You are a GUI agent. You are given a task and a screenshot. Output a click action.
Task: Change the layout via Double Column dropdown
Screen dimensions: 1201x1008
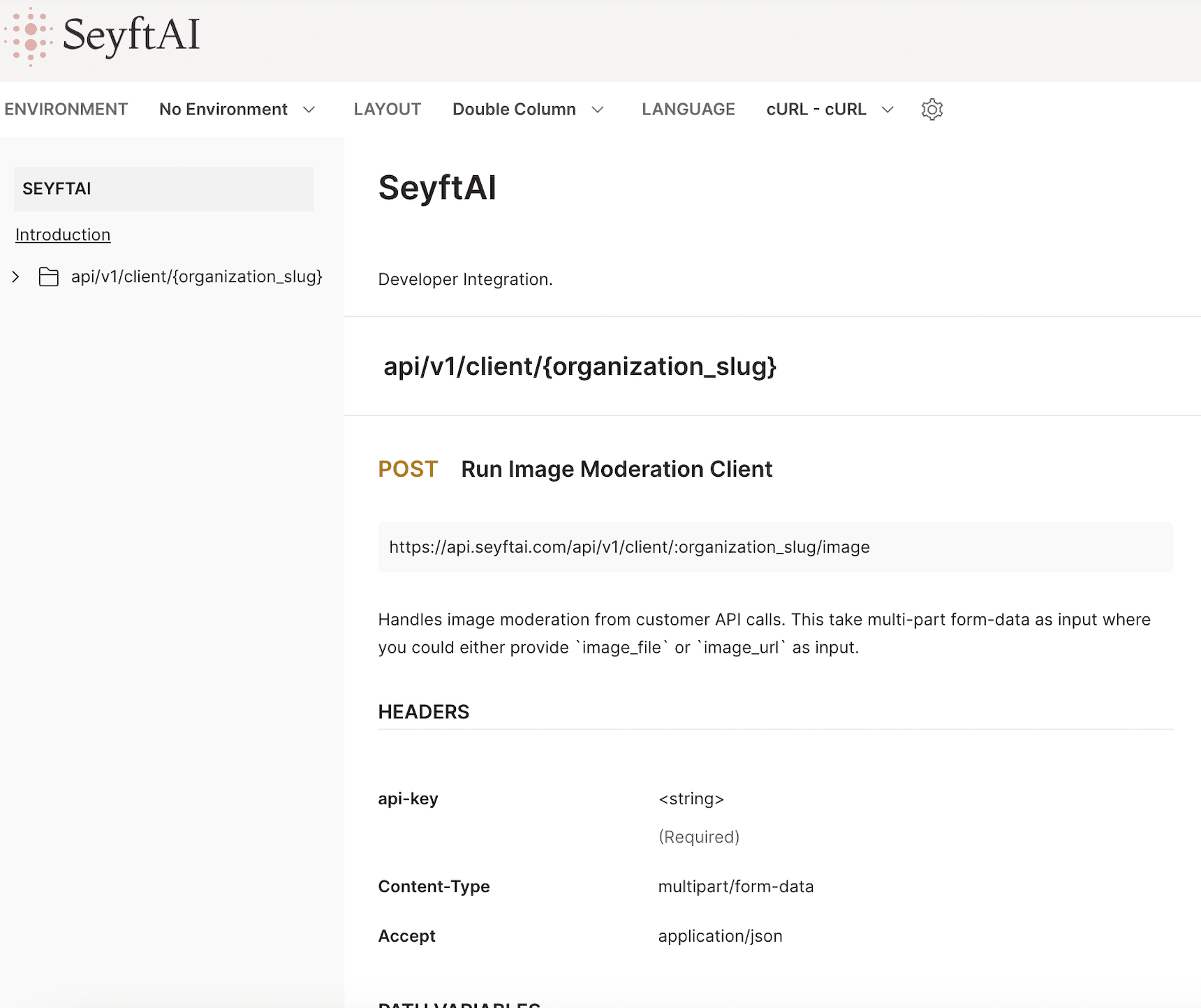pyautogui.click(x=514, y=110)
